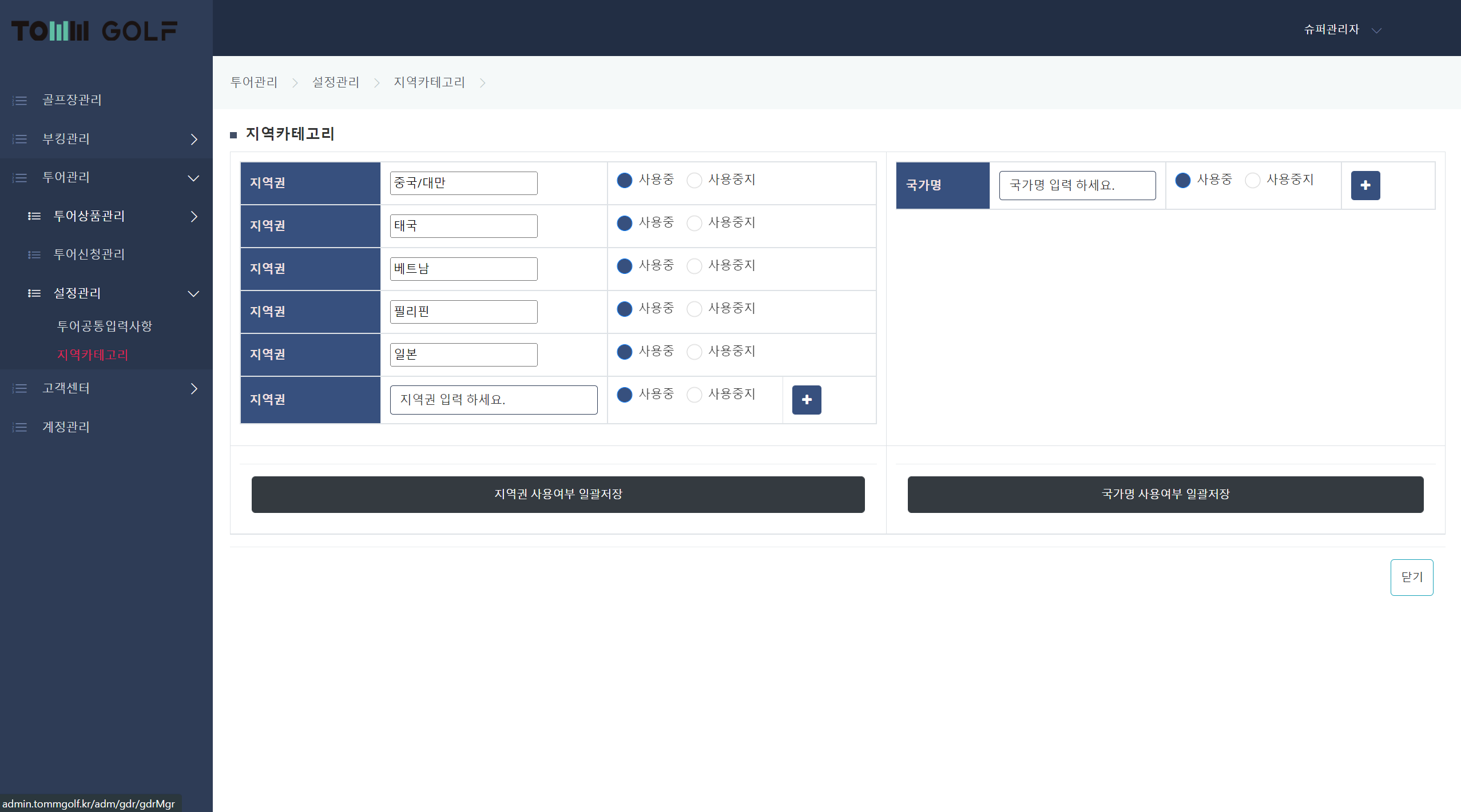
Task: Click the plus icon to add region
Action: pyautogui.click(x=807, y=400)
